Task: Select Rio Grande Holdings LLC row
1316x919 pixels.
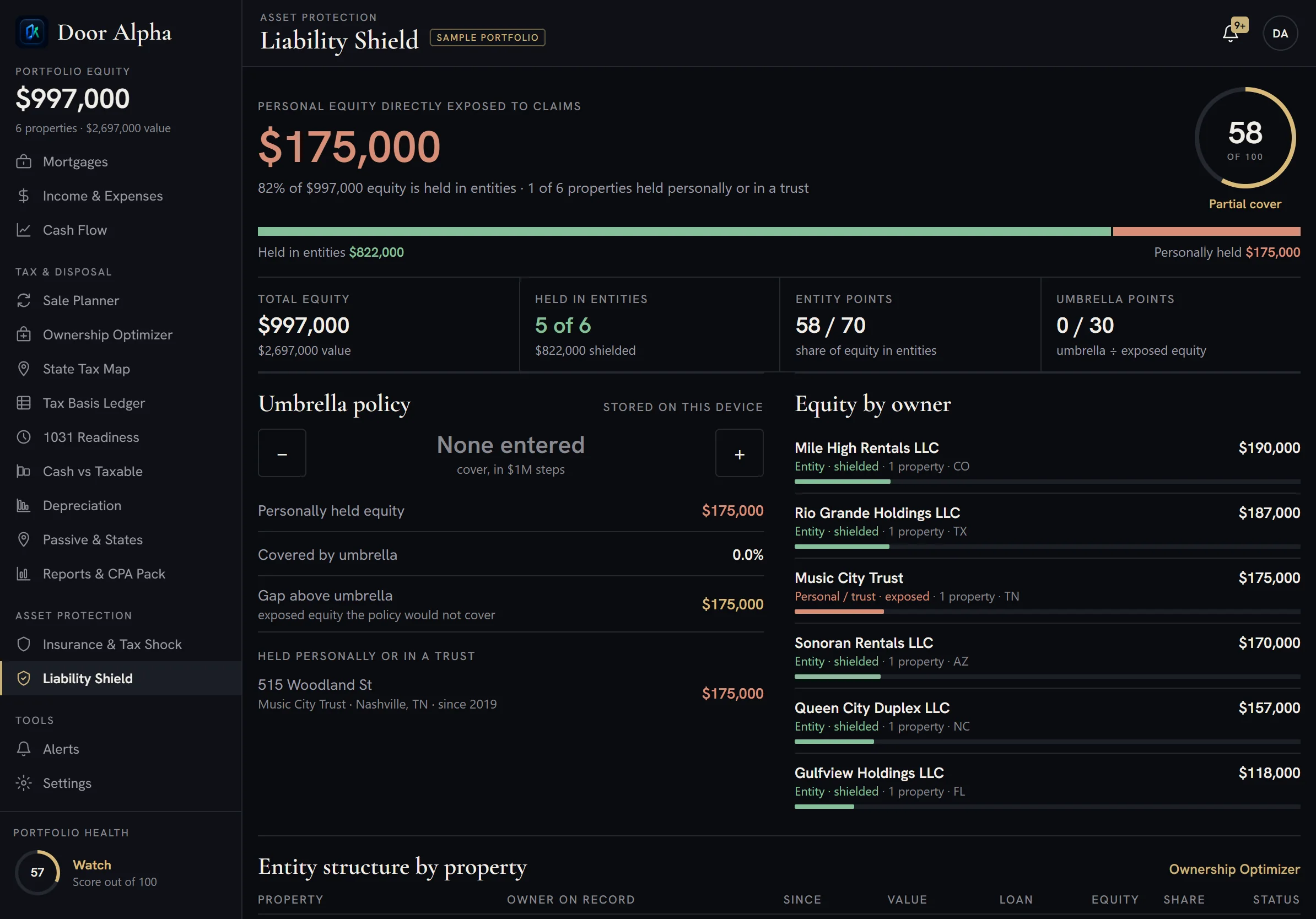Action: [1047, 526]
